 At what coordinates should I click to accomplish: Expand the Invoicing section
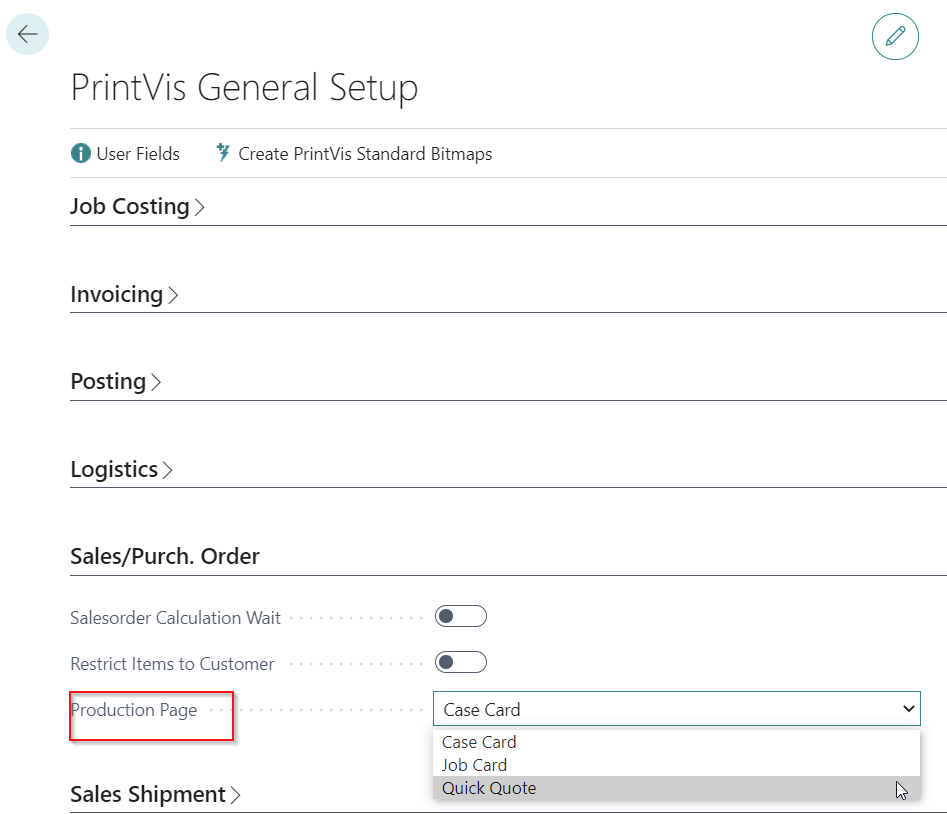[x=124, y=295]
